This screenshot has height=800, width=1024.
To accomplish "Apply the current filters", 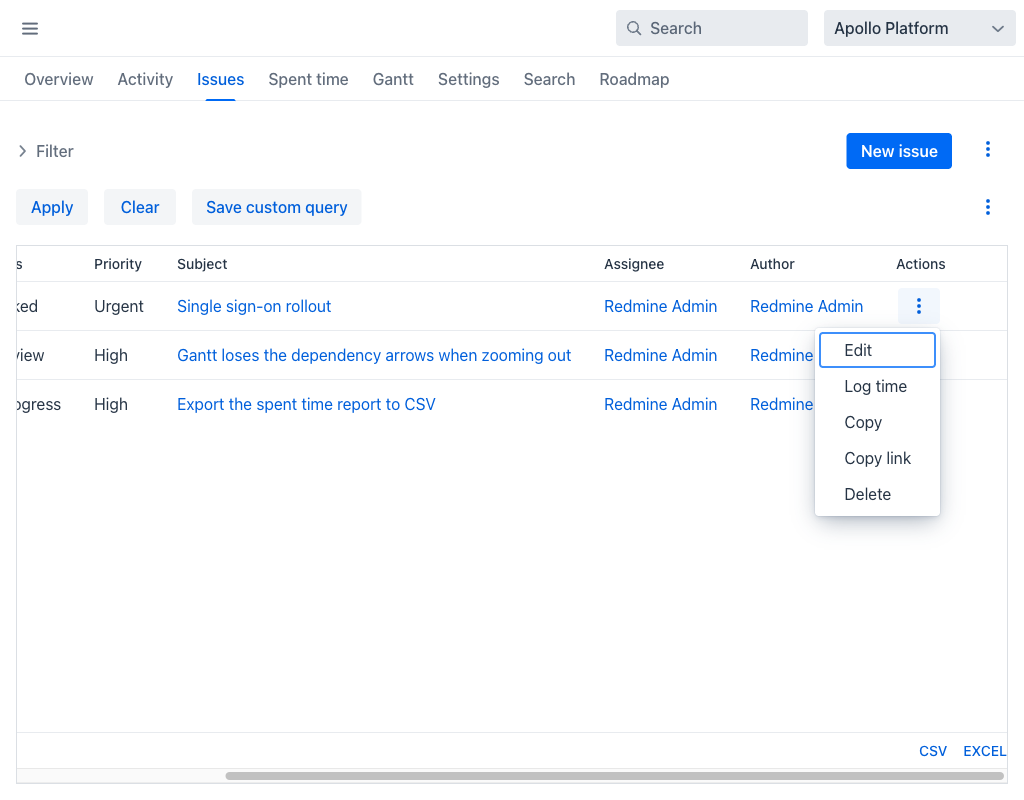I will coord(52,207).
